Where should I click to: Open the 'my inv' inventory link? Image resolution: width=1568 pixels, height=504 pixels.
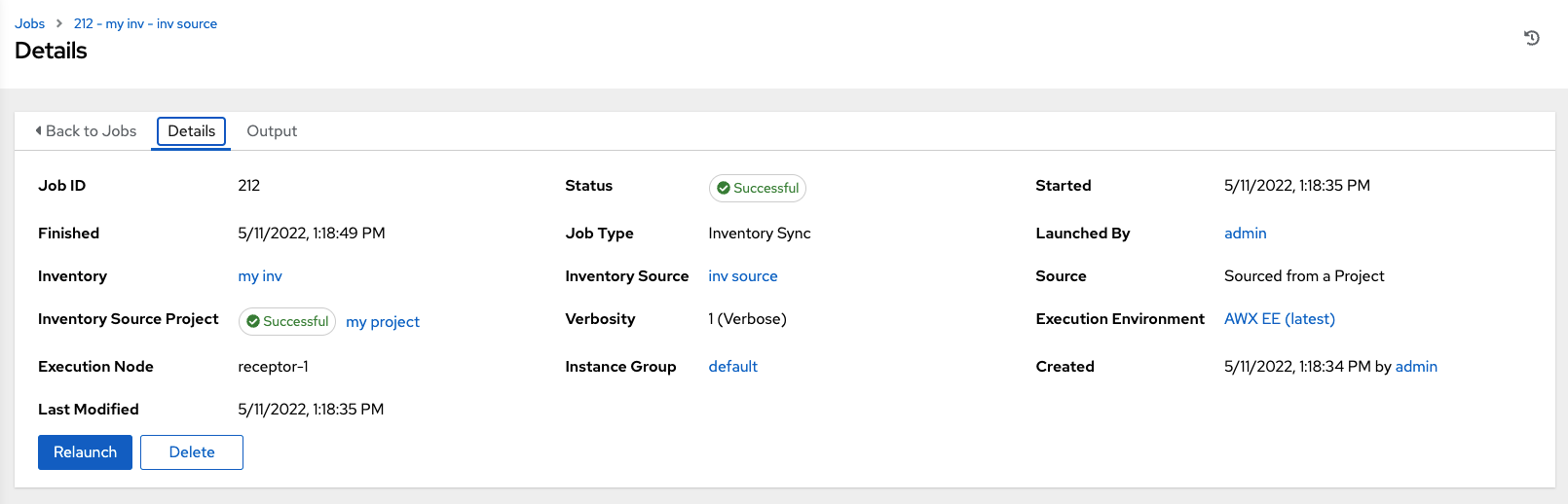pyautogui.click(x=260, y=276)
